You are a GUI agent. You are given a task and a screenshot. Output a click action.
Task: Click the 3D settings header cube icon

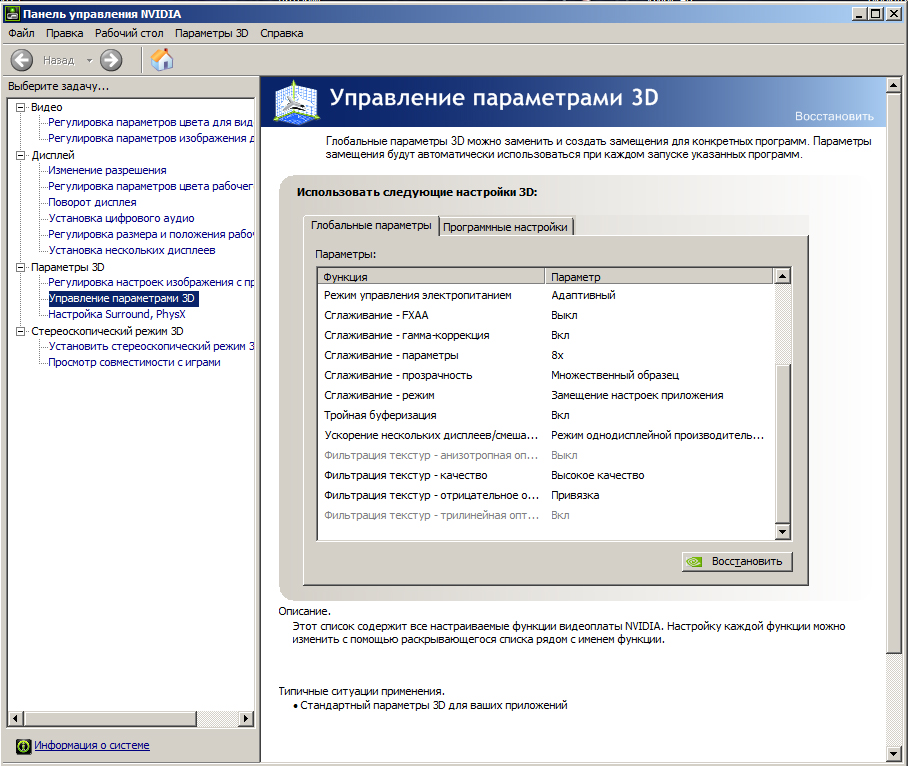pos(296,102)
